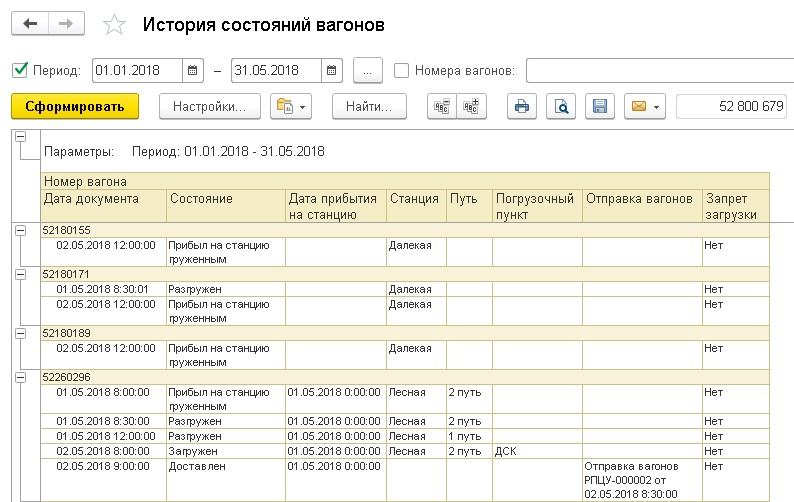794x502 pixels.
Task: Open calendar for the period start date
Action: (192, 71)
